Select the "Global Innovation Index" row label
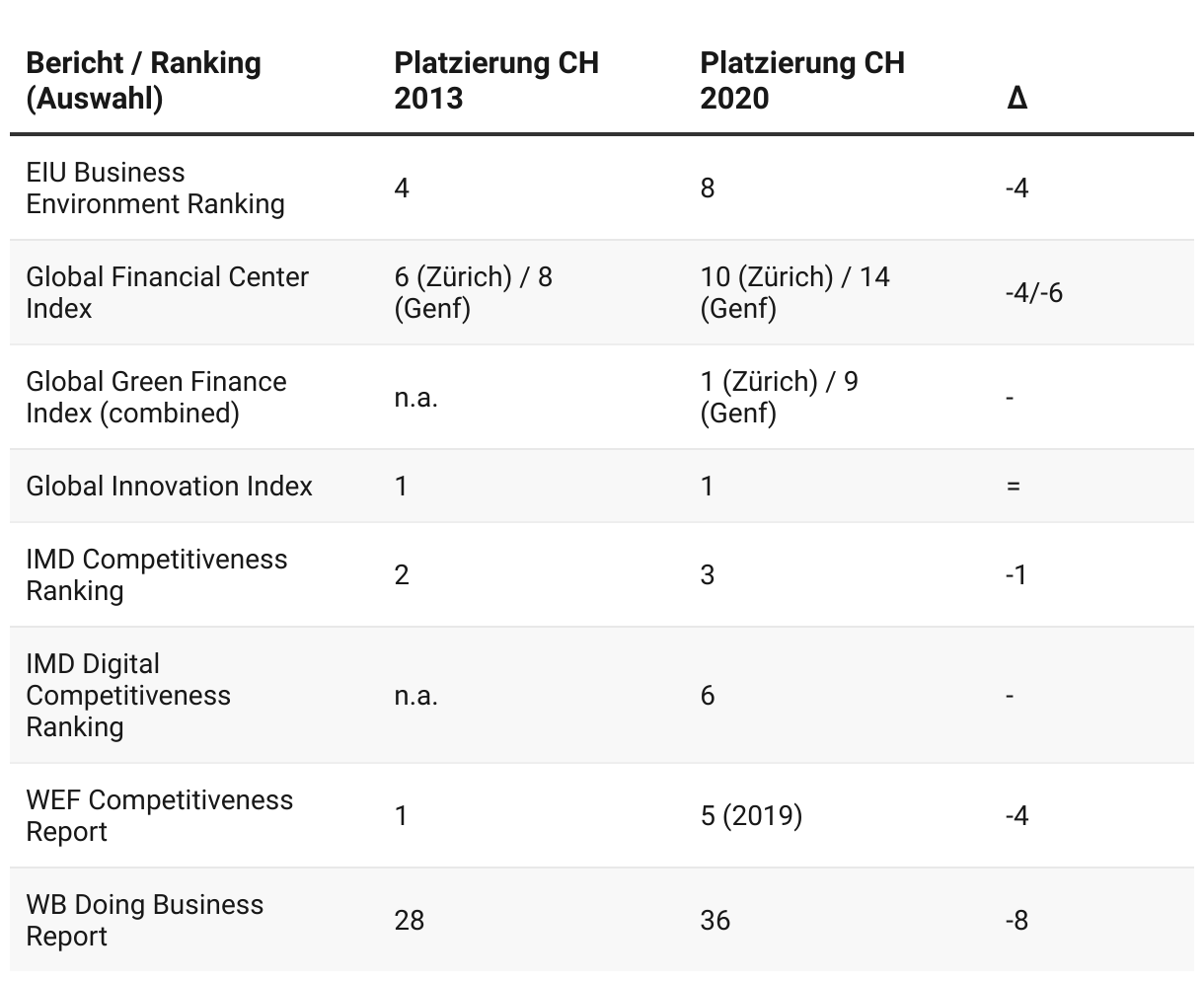This screenshot has width=1204, height=981. (169, 486)
